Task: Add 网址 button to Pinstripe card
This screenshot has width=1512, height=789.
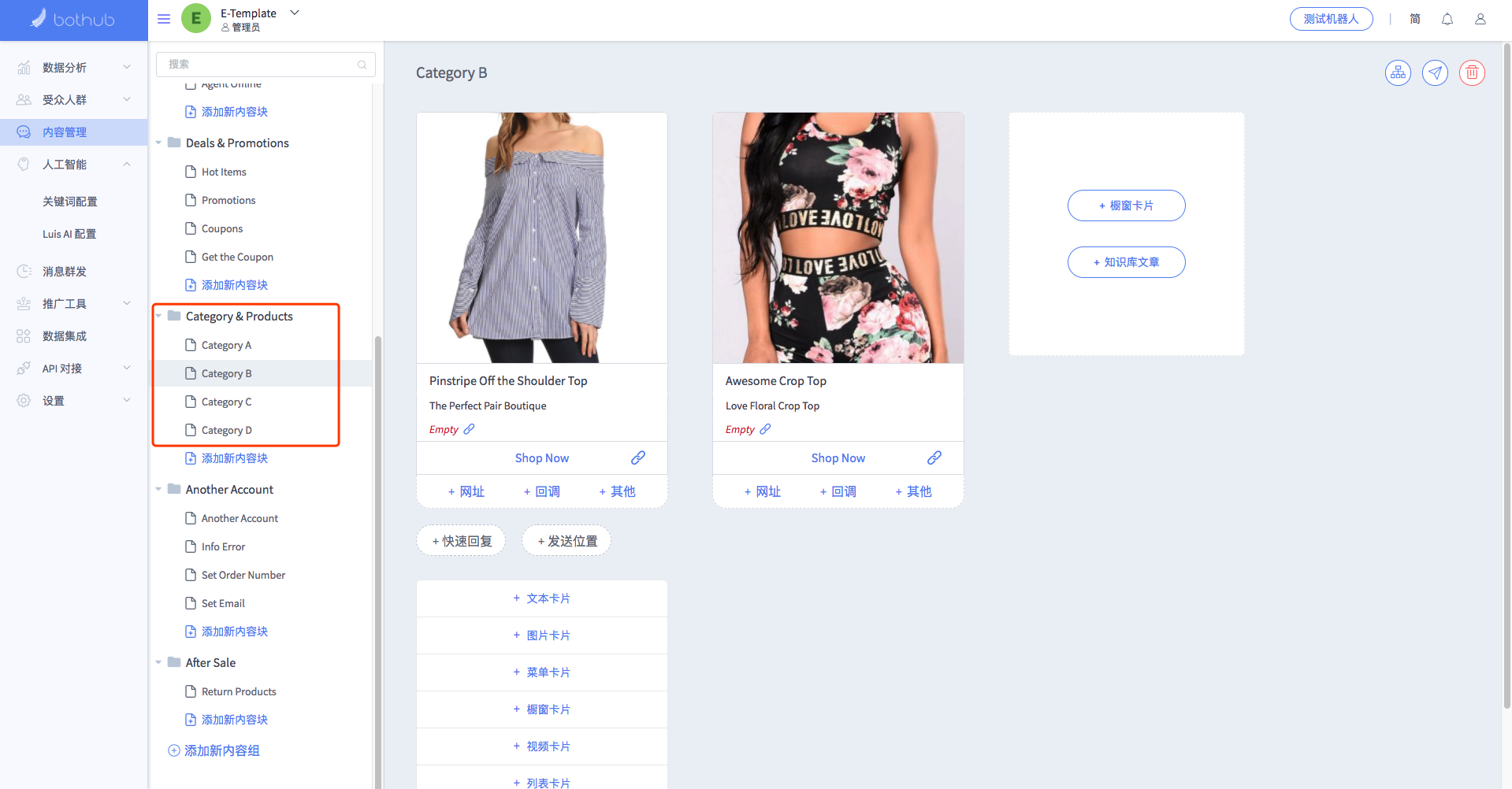Action: (x=466, y=491)
